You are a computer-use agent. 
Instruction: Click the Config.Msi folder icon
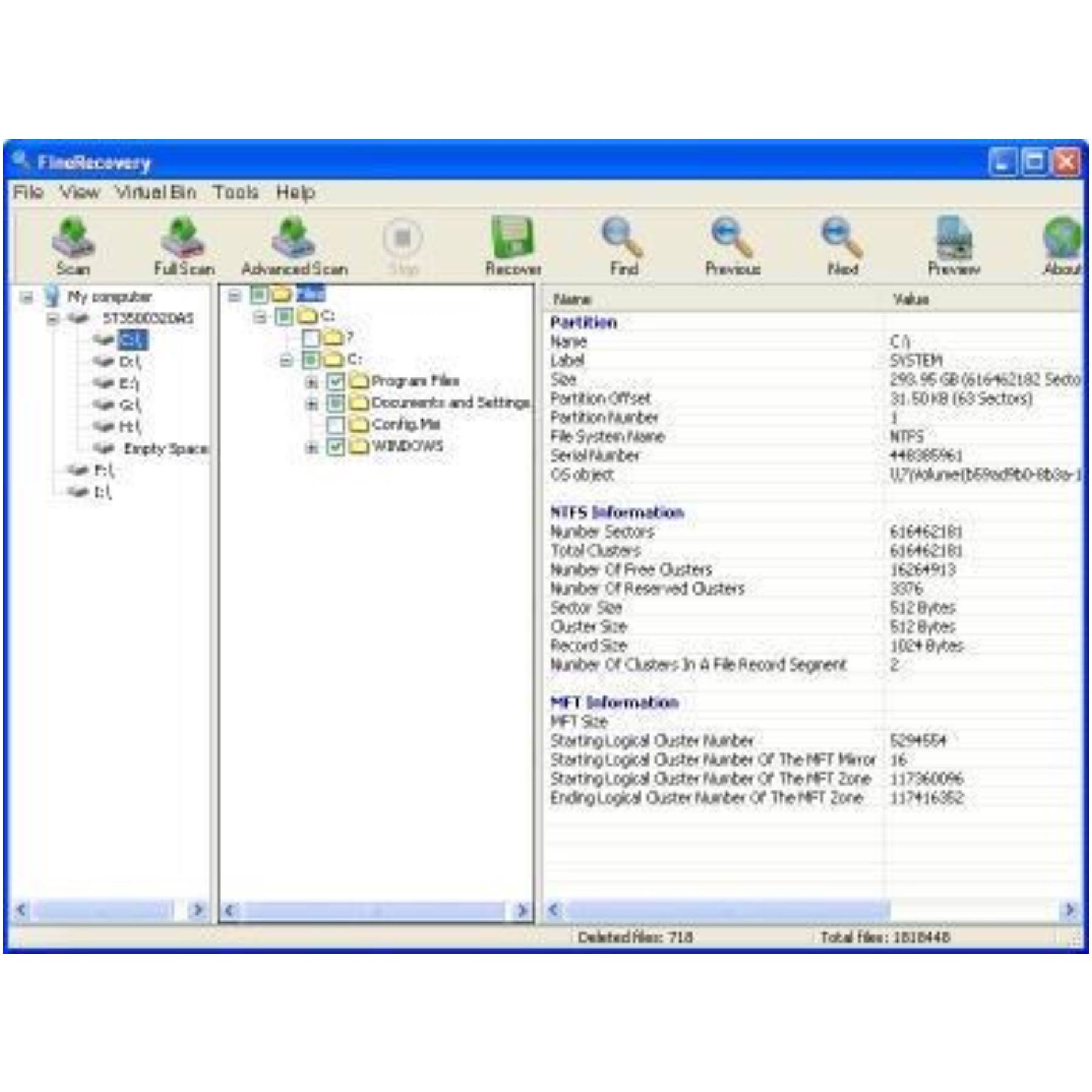pyautogui.click(x=359, y=424)
